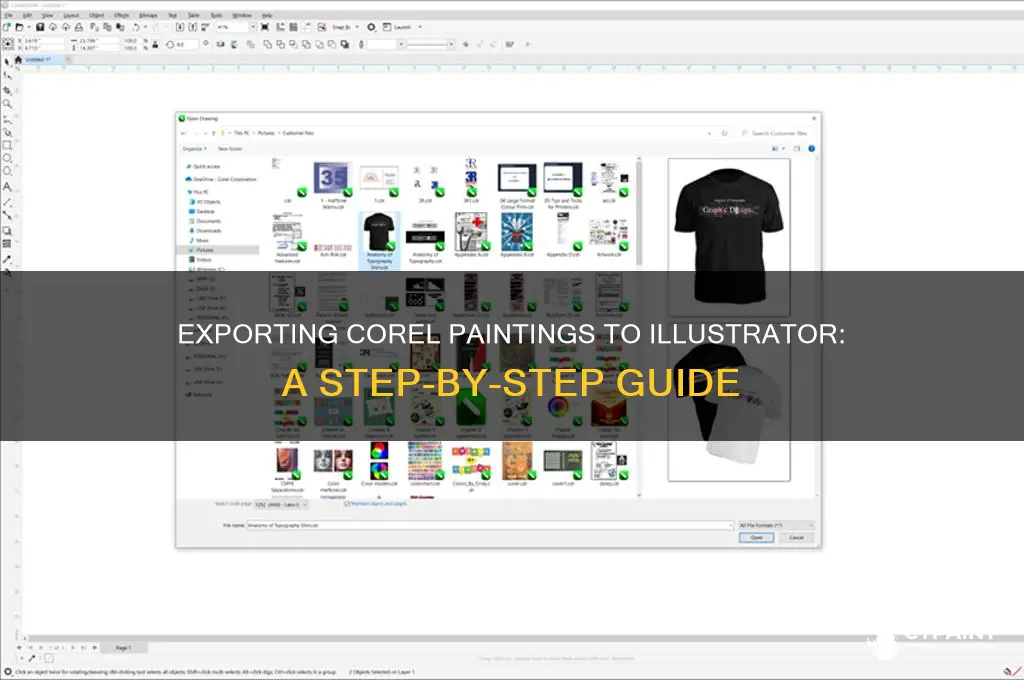Select the Downloads folder in navigation pane
Image resolution: width=1024 pixels, height=680 pixels.
tap(206, 231)
